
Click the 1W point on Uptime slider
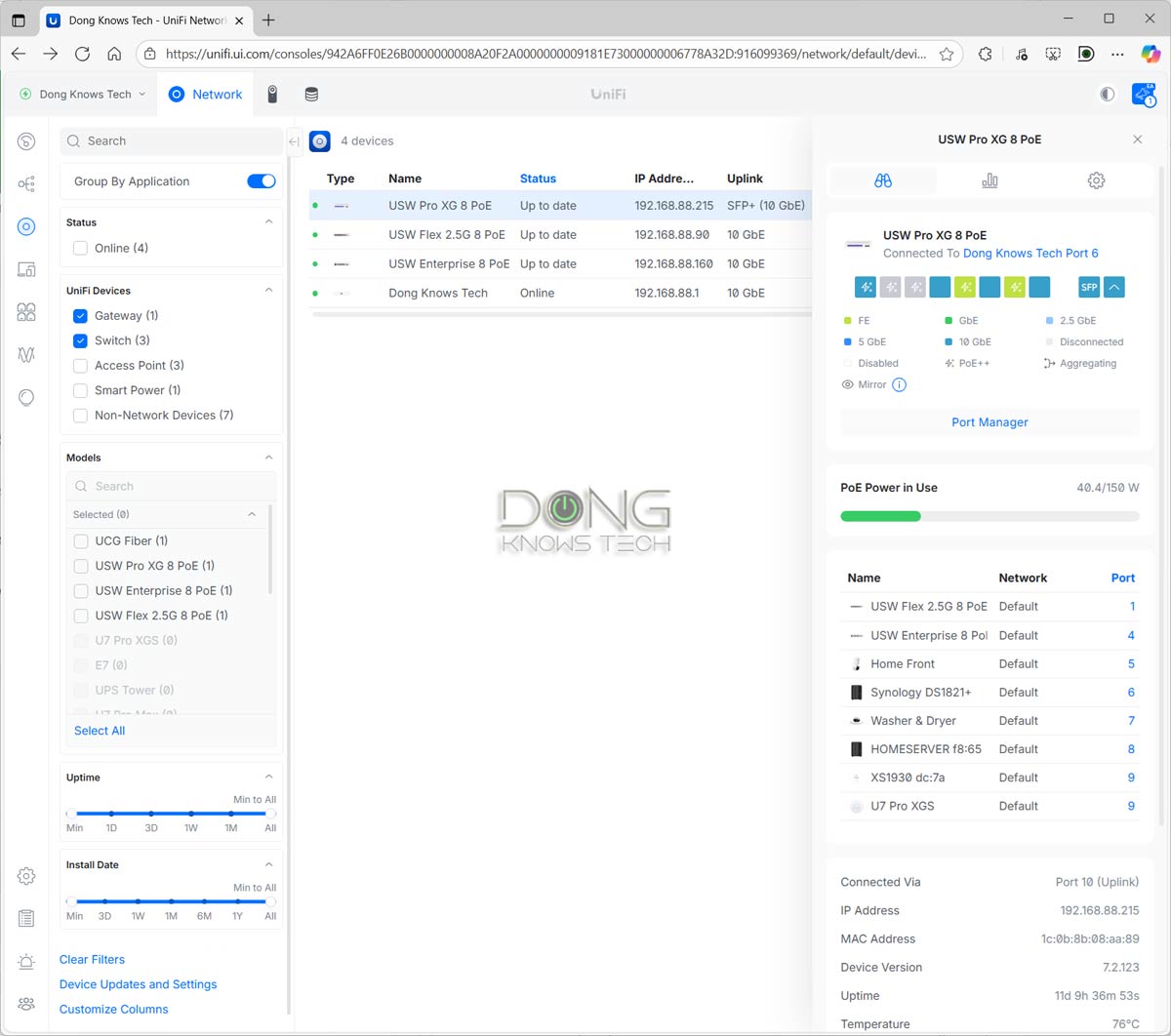pyautogui.click(x=191, y=814)
